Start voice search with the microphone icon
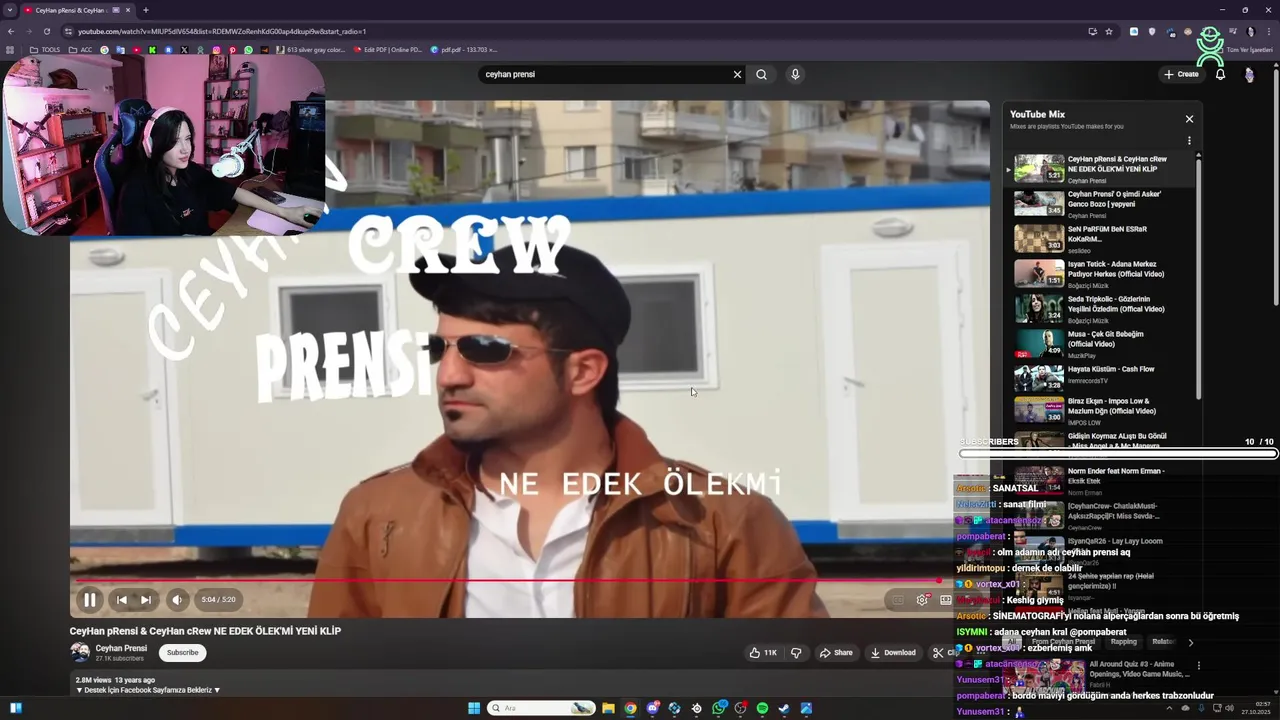Screen dimensions: 1280x720 [795, 74]
